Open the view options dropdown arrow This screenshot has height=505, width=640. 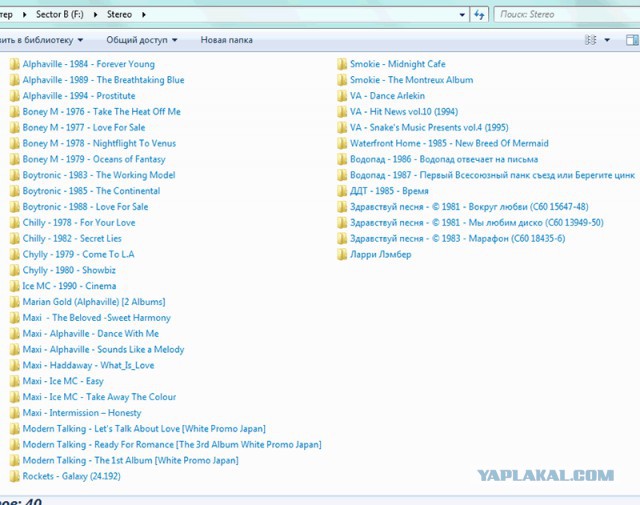607,40
